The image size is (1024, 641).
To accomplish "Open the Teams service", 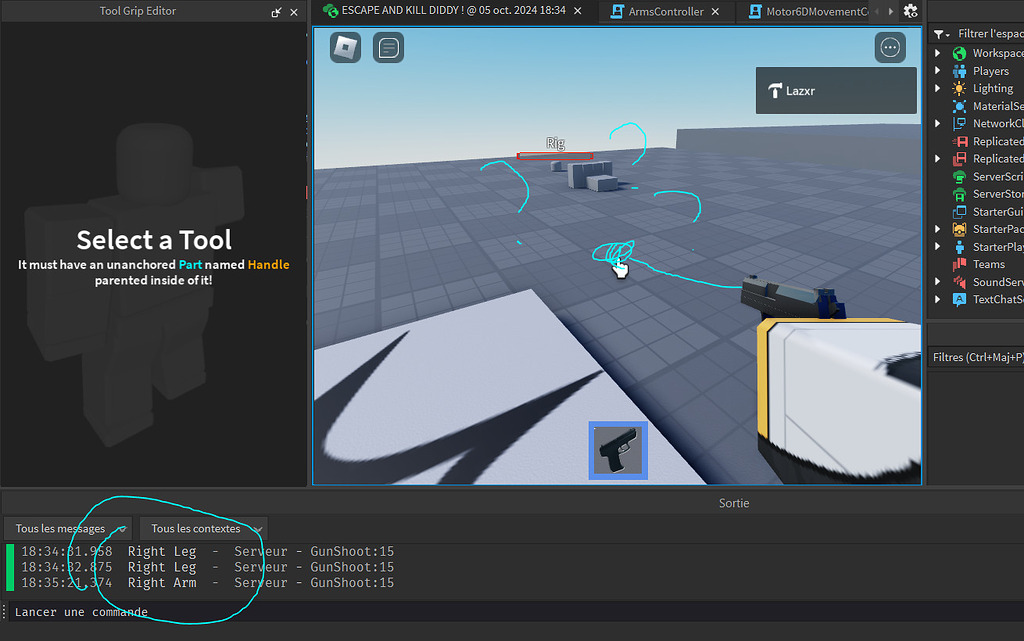I will pyautogui.click(x=986, y=264).
